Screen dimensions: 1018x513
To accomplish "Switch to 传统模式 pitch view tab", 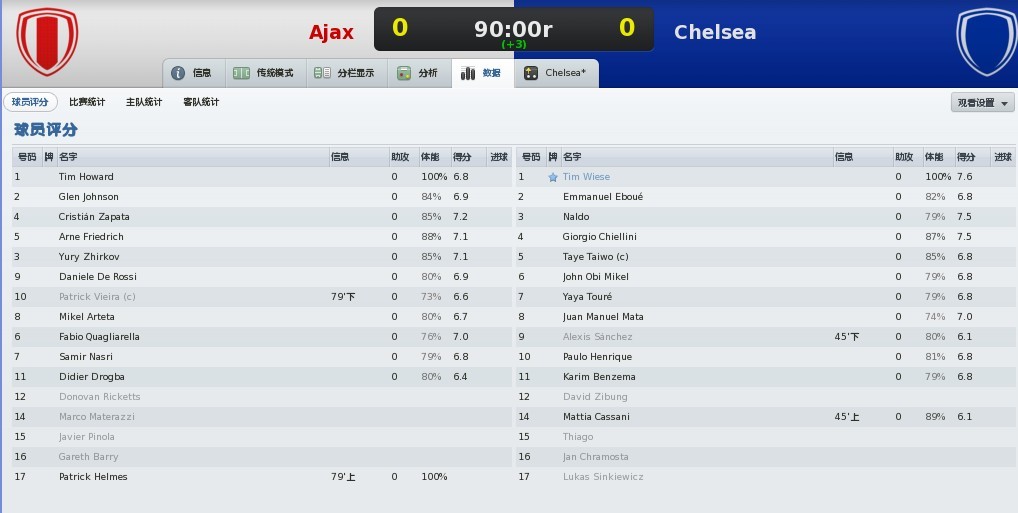I will [266, 73].
